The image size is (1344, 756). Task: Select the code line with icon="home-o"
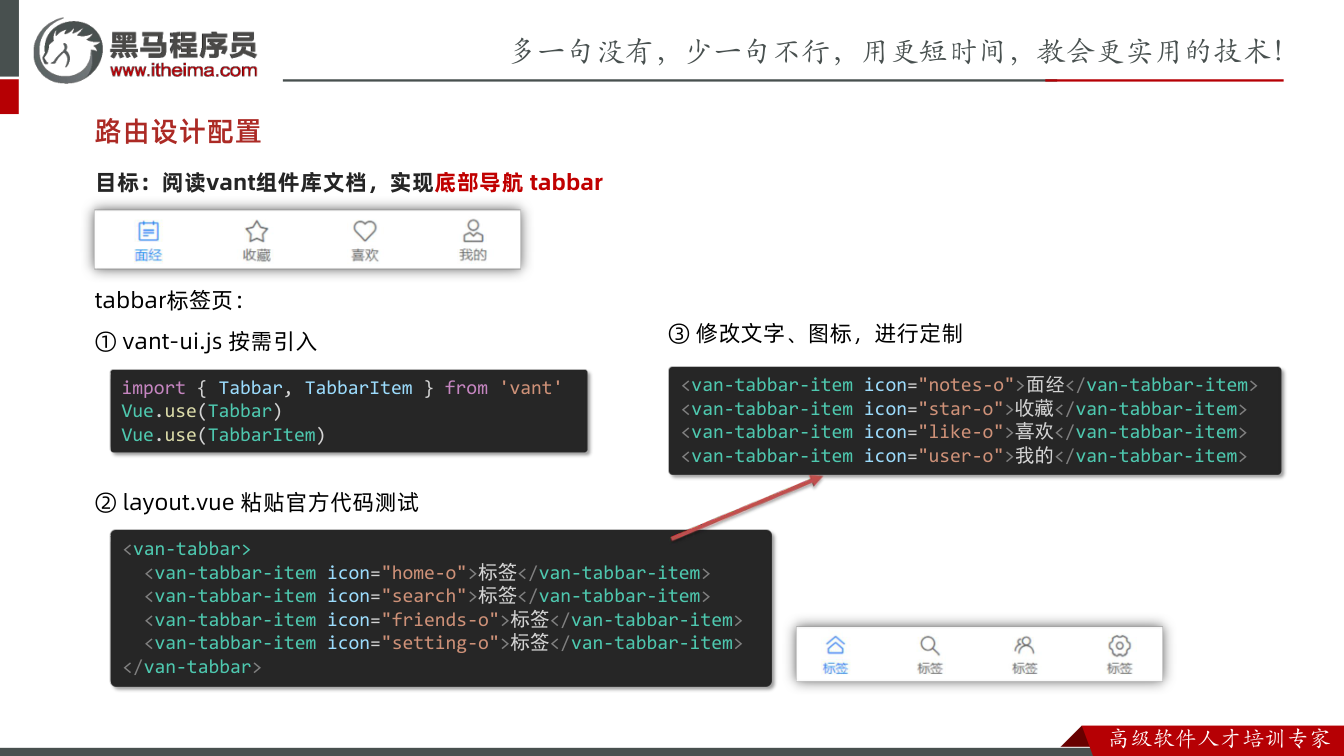(427, 573)
